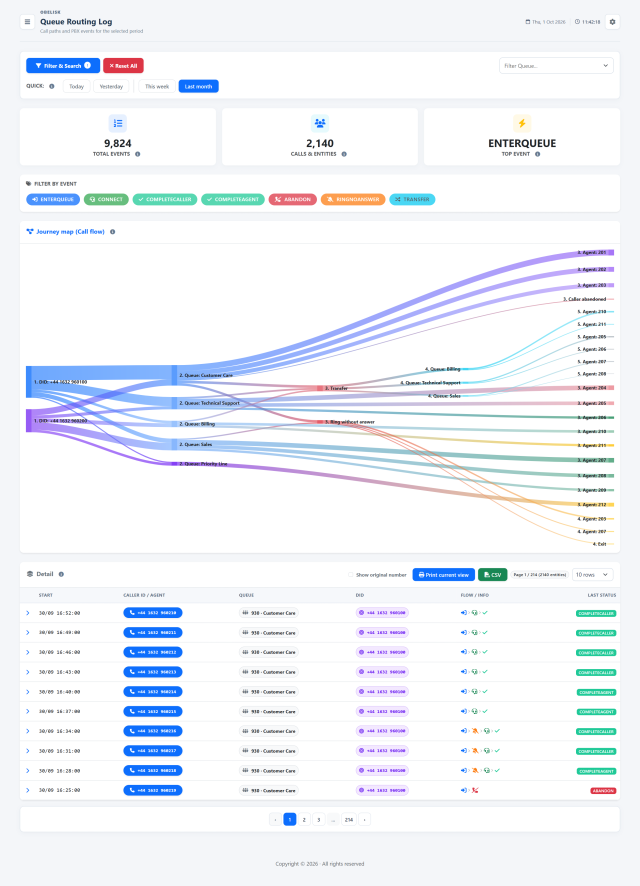640x886 pixels.
Task: Toggle the COMPLETECALLER event filter chip
Action: [165, 199]
